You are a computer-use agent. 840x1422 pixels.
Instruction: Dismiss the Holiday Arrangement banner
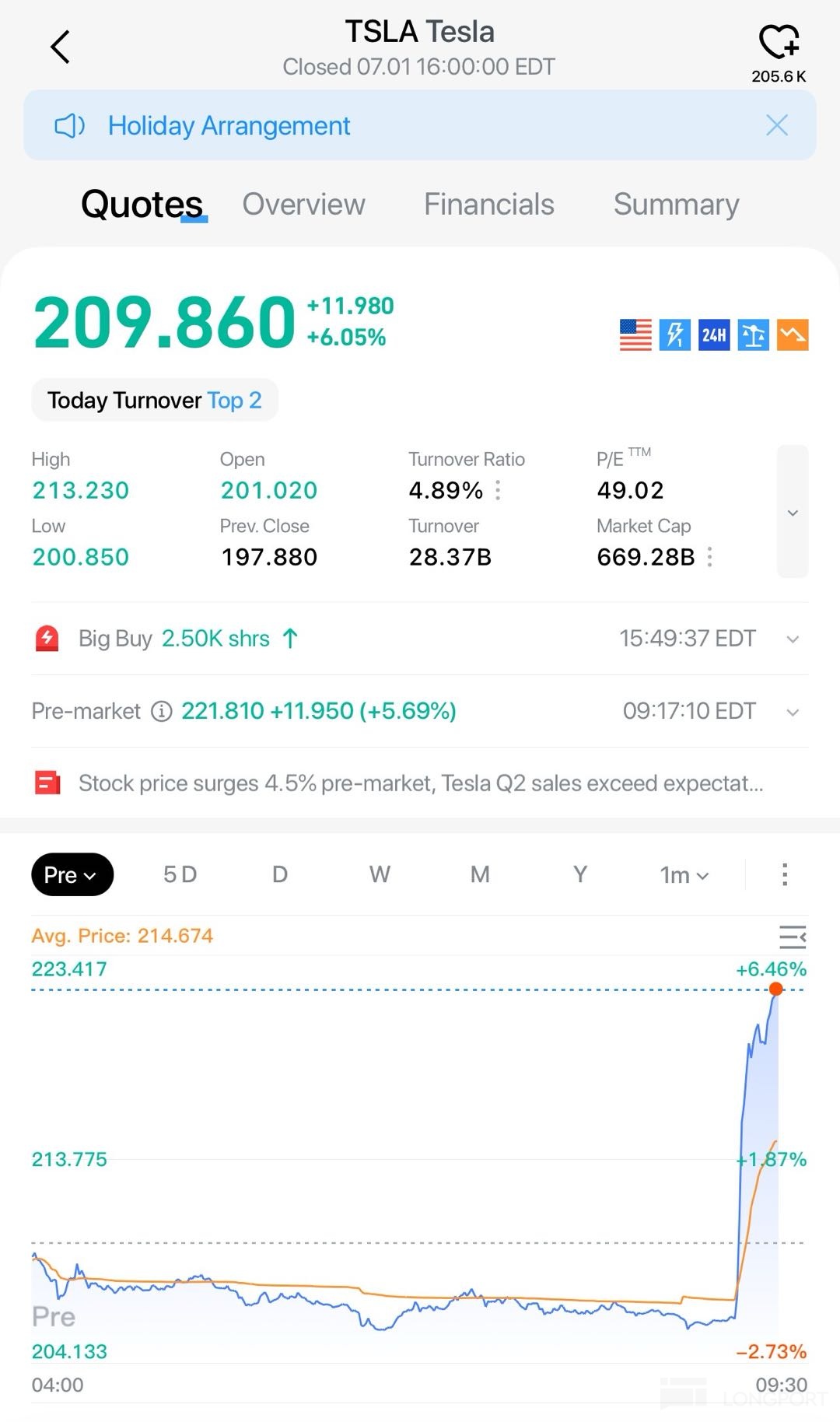click(x=776, y=125)
